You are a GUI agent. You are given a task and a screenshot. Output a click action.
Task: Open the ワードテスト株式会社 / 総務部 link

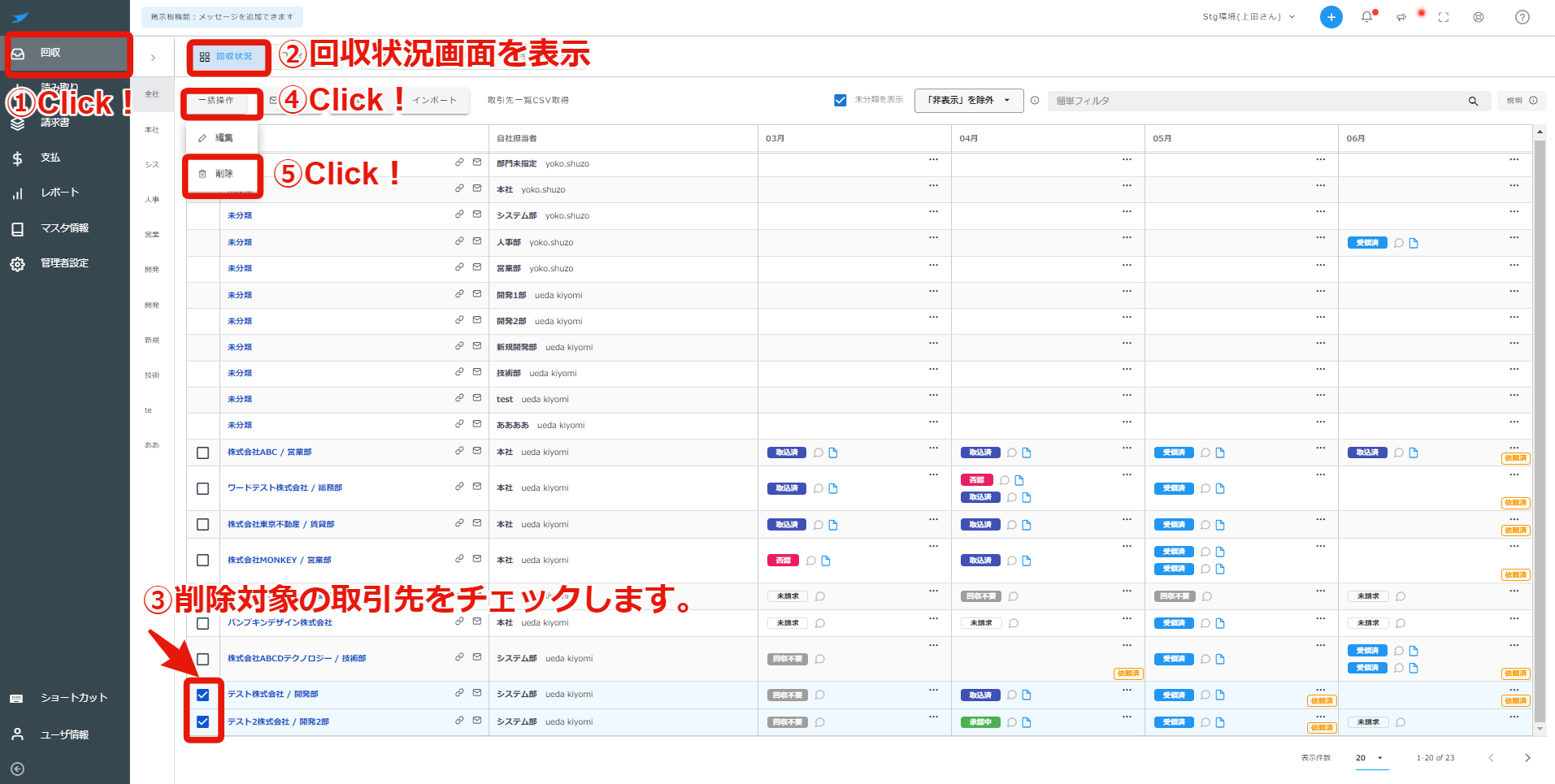tap(285, 488)
